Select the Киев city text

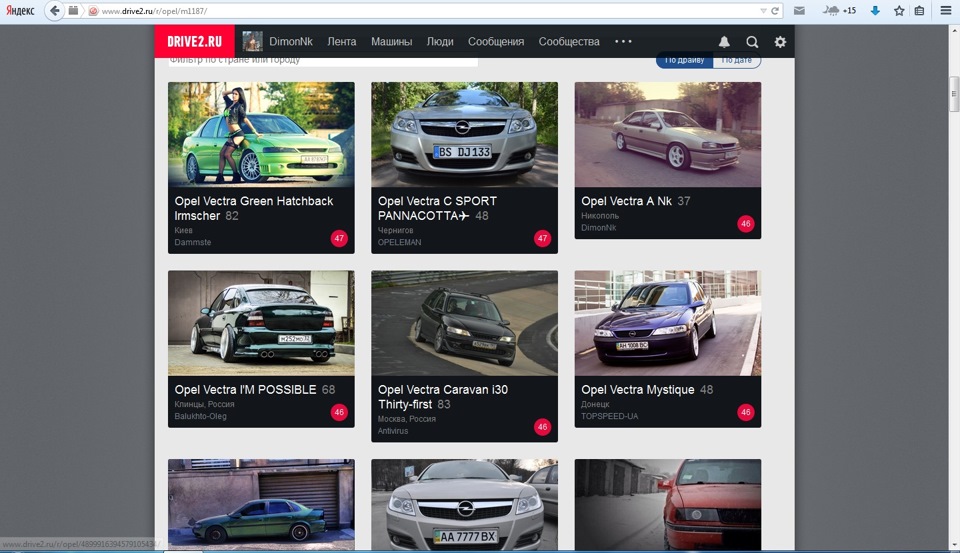pos(183,230)
